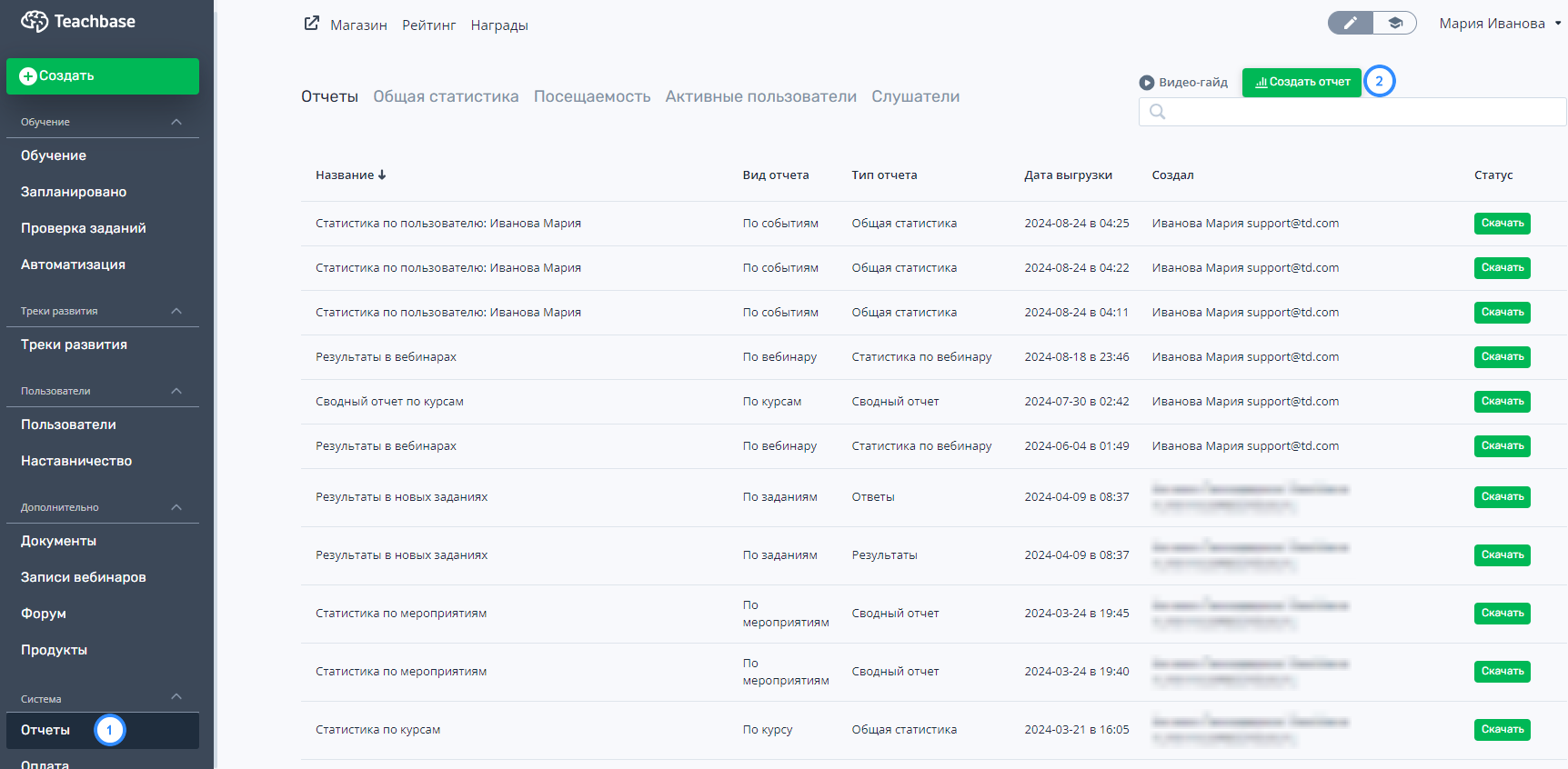The width and height of the screenshot is (1568, 769).
Task: Collapse the Треки развития sidebar section
Action: pyautogui.click(x=176, y=311)
